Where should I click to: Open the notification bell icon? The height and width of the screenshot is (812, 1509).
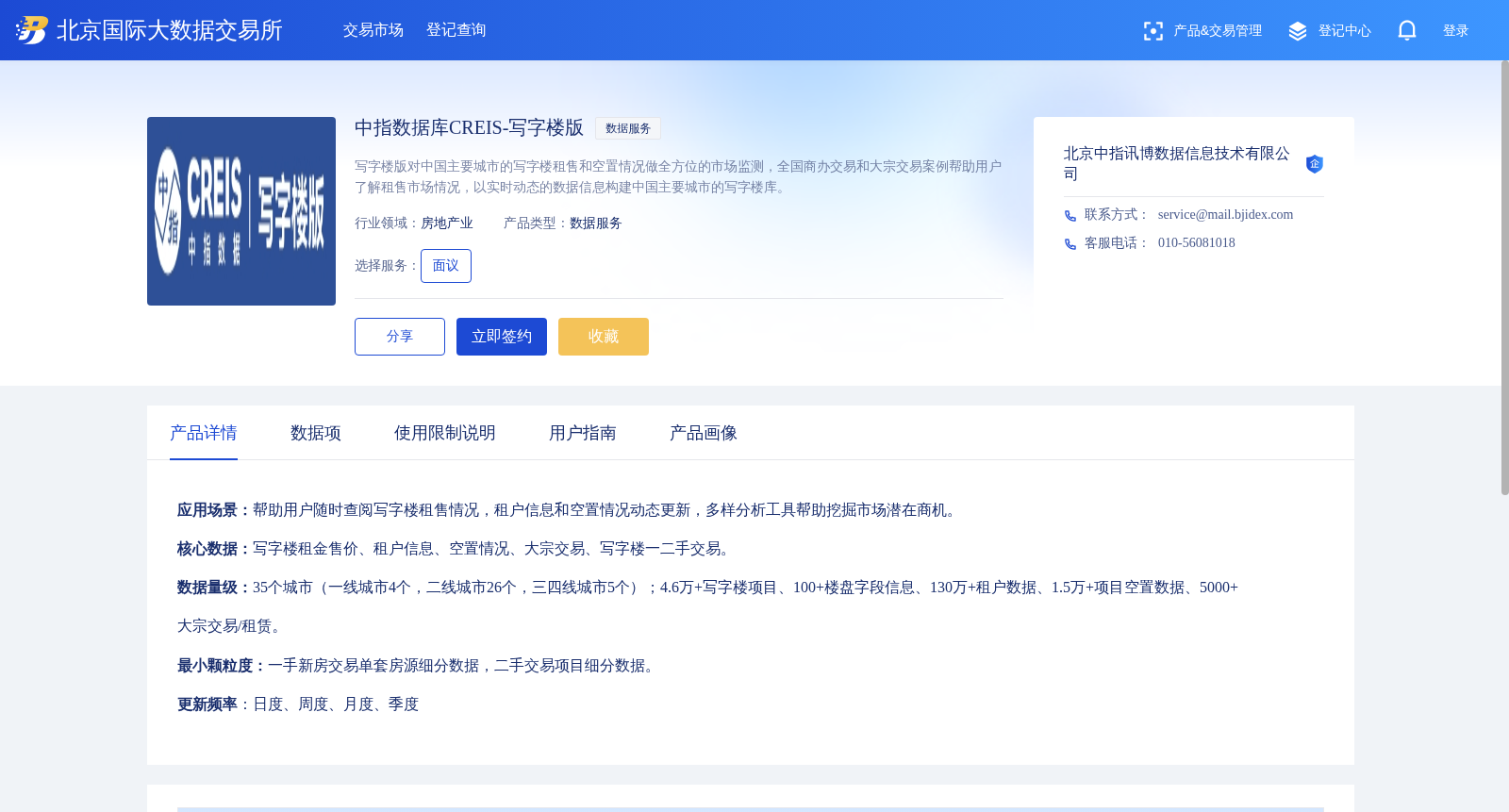tap(1407, 30)
